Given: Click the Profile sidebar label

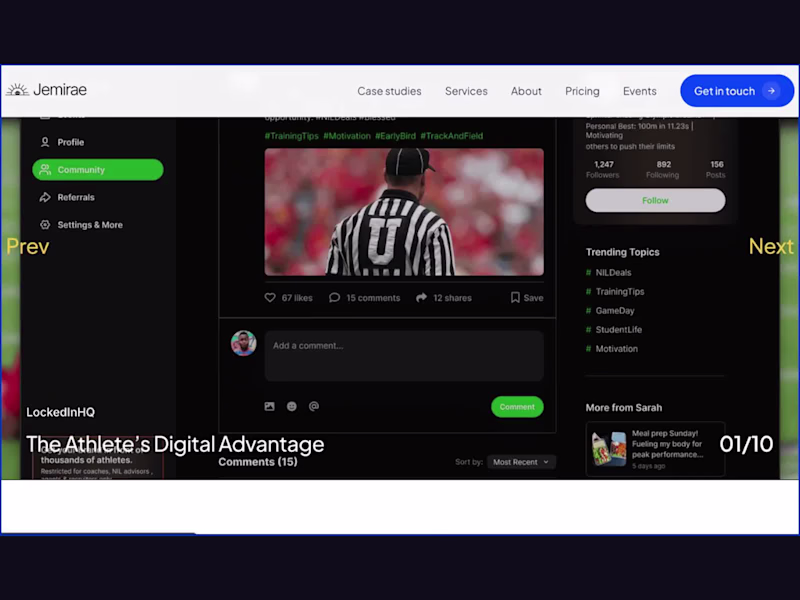Looking at the screenshot, I should (70, 142).
